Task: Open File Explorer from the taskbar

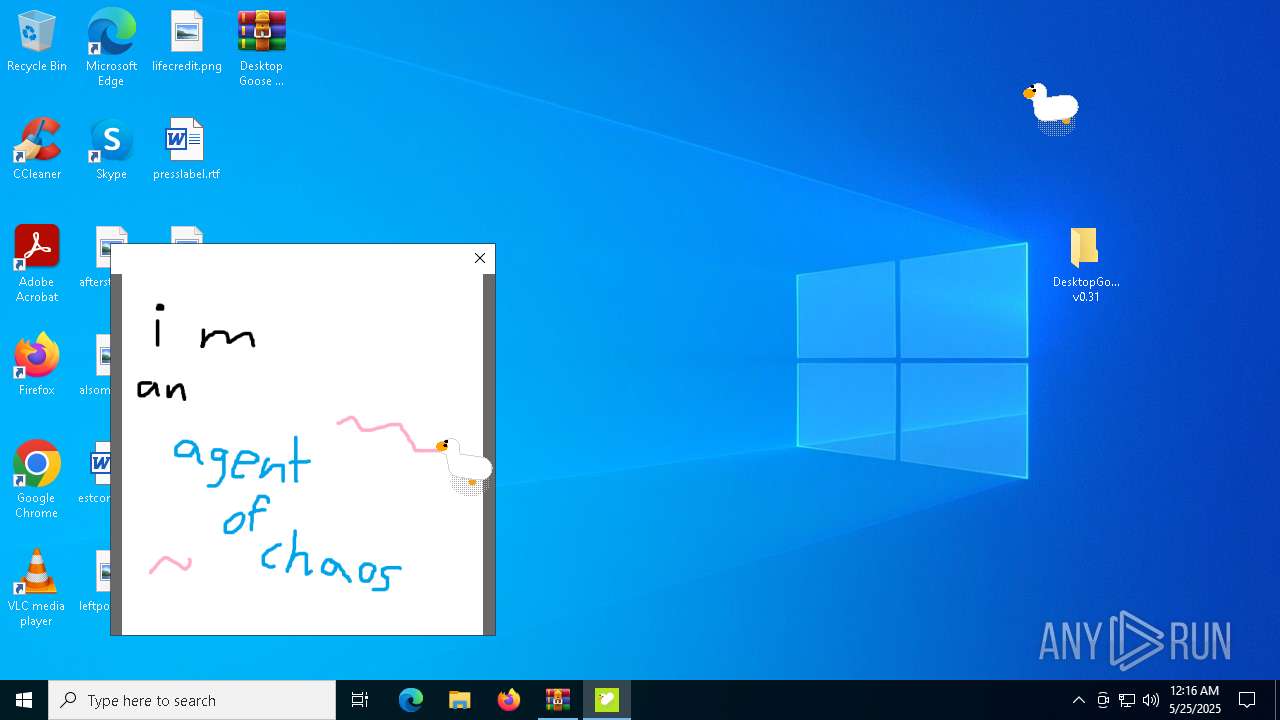Action: pos(460,700)
